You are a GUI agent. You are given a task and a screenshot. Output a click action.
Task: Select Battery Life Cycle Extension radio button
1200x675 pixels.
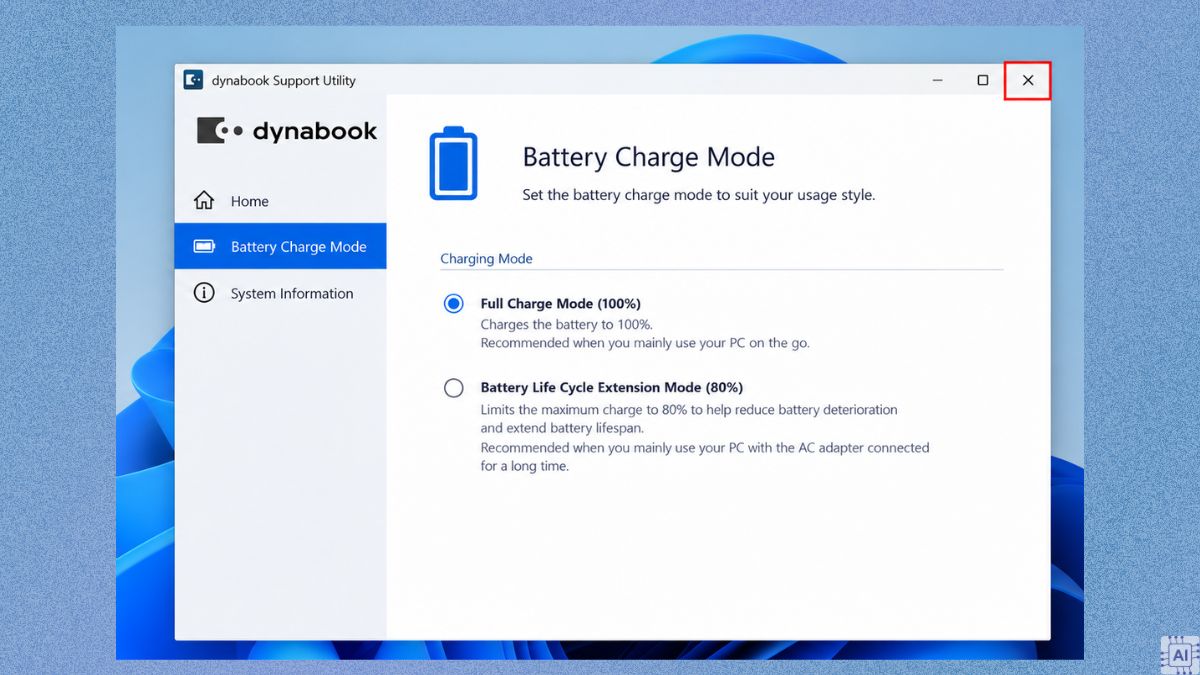[x=454, y=388]
